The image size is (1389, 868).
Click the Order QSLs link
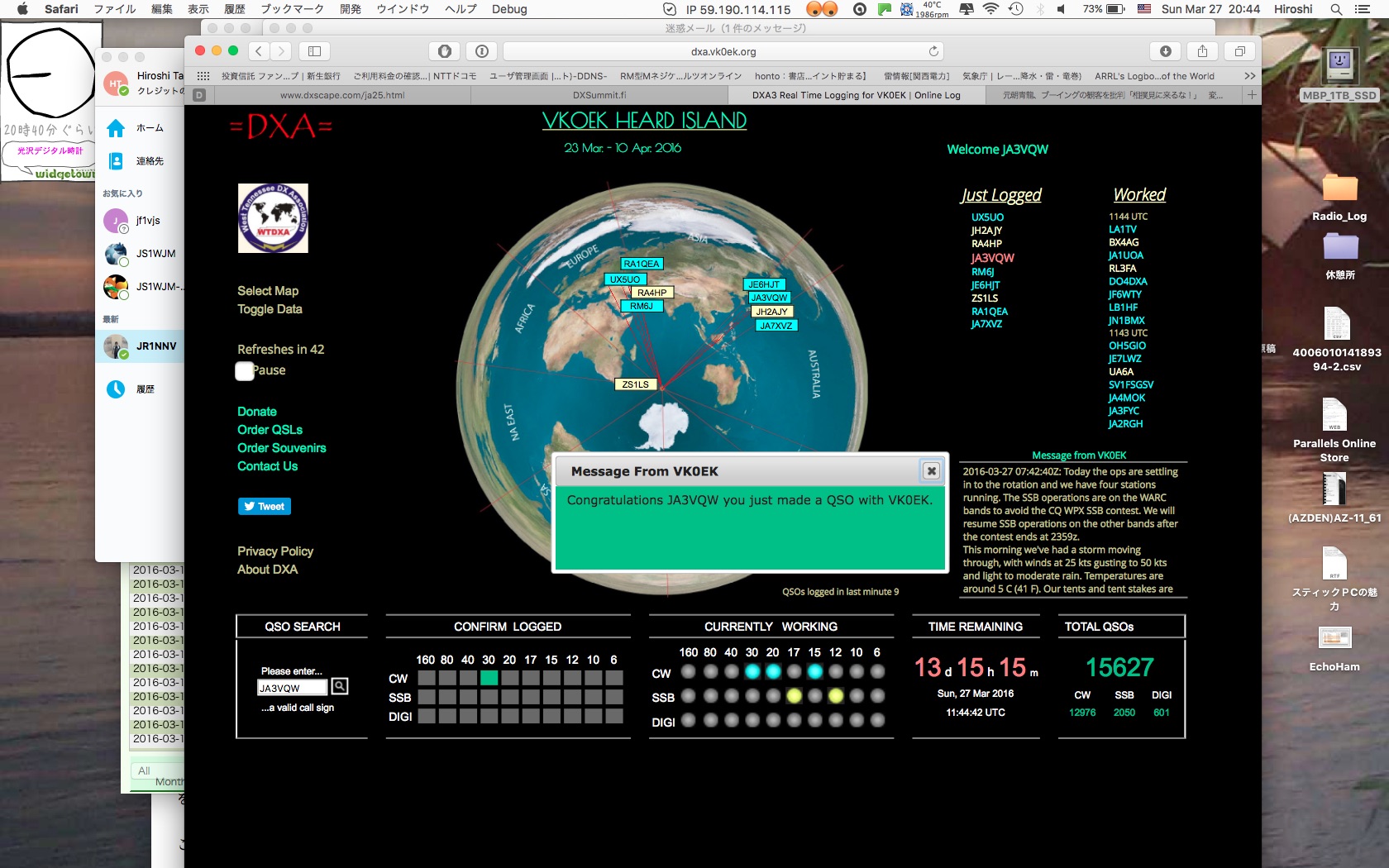tap(270, 430)
